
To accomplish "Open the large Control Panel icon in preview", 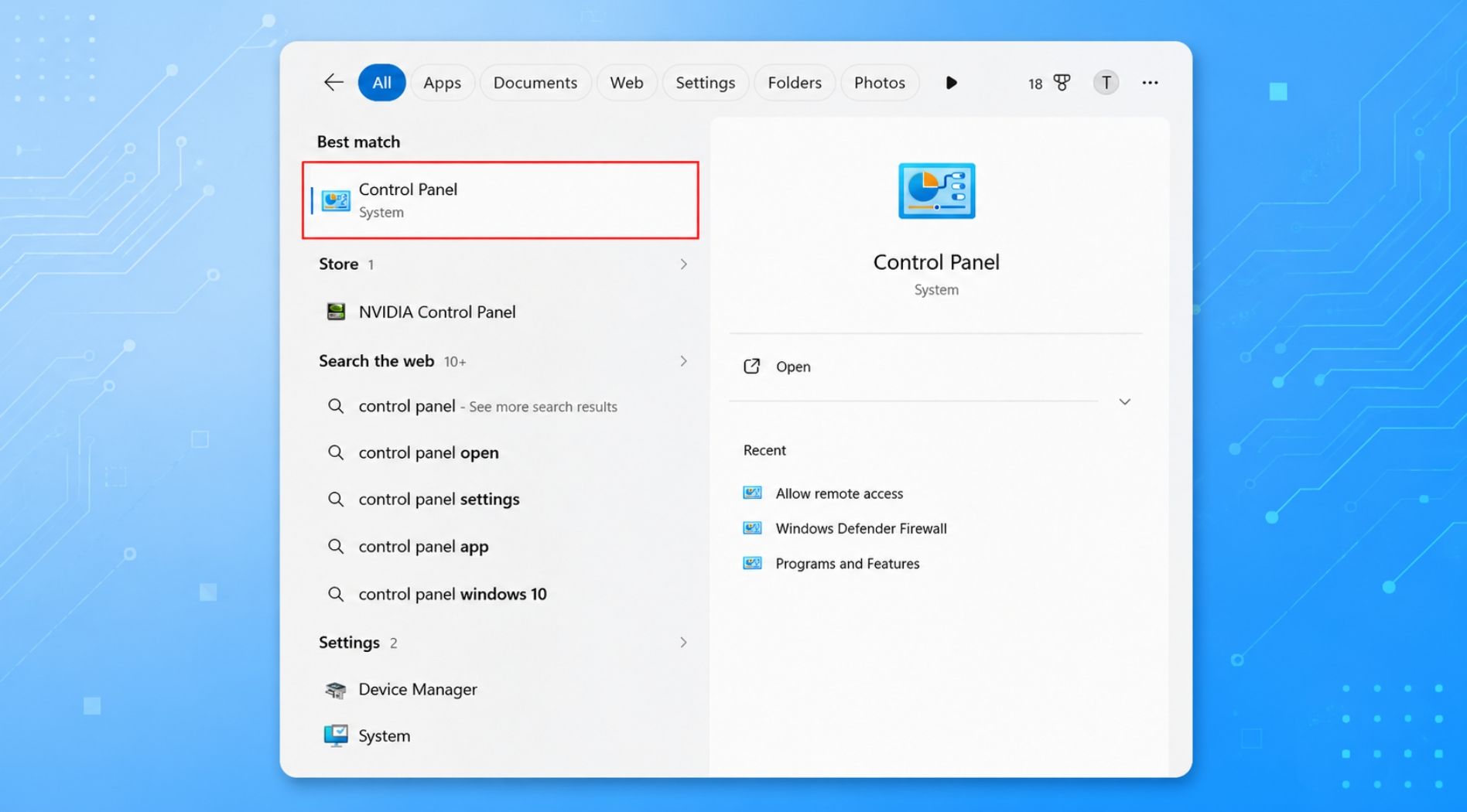I will [x=936, y=190].
